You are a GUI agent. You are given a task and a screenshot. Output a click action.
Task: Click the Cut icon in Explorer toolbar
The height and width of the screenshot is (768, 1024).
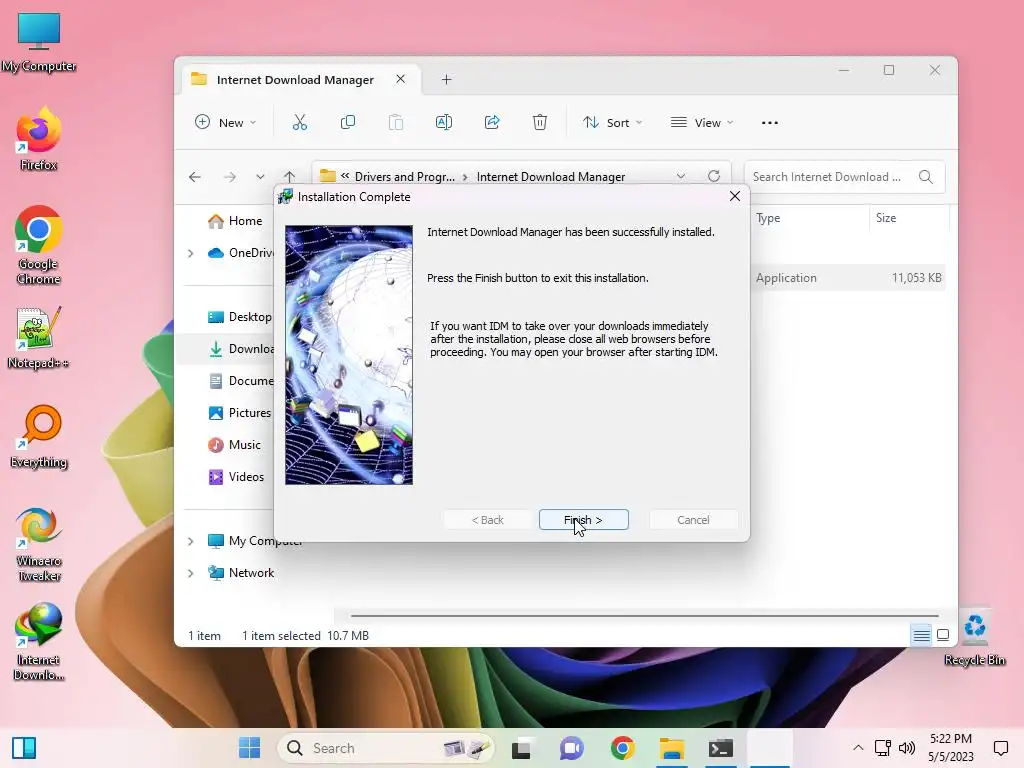(300, 122)
